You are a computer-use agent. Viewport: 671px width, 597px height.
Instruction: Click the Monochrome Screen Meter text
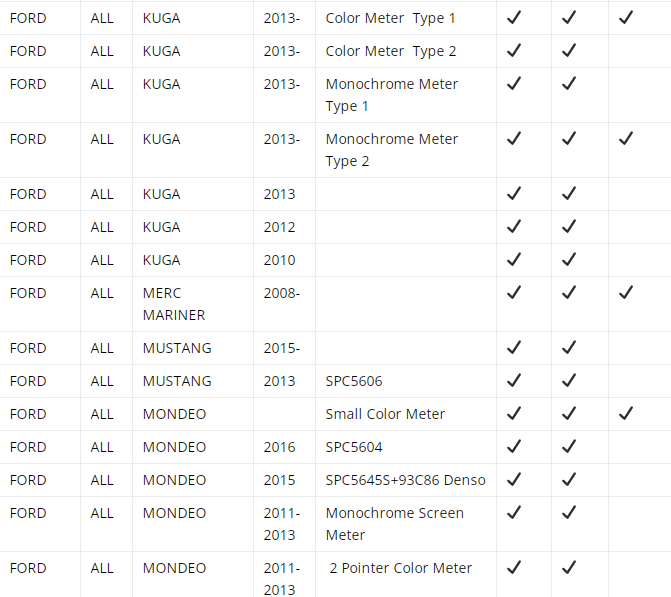pyautogui.click(x=394, y=523)
